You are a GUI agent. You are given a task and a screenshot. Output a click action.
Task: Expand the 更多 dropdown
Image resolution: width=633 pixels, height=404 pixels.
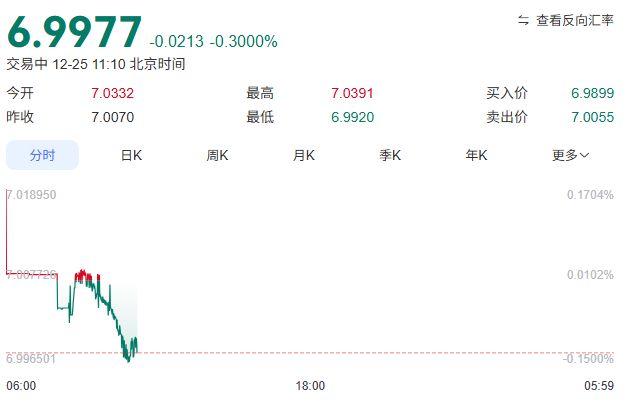pyautogui.click(x=570, y=155)
